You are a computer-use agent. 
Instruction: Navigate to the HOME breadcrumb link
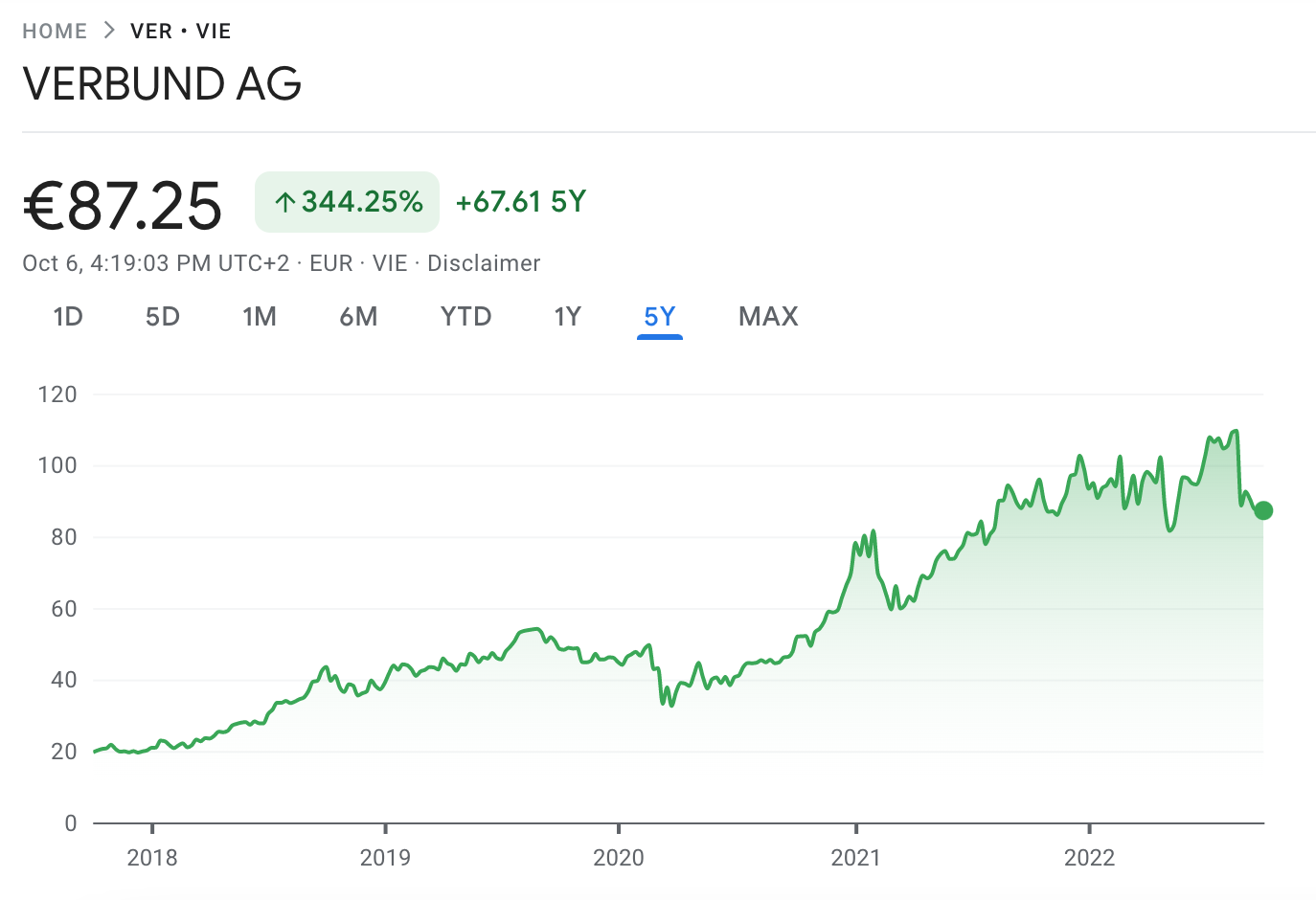pos(55,30)
